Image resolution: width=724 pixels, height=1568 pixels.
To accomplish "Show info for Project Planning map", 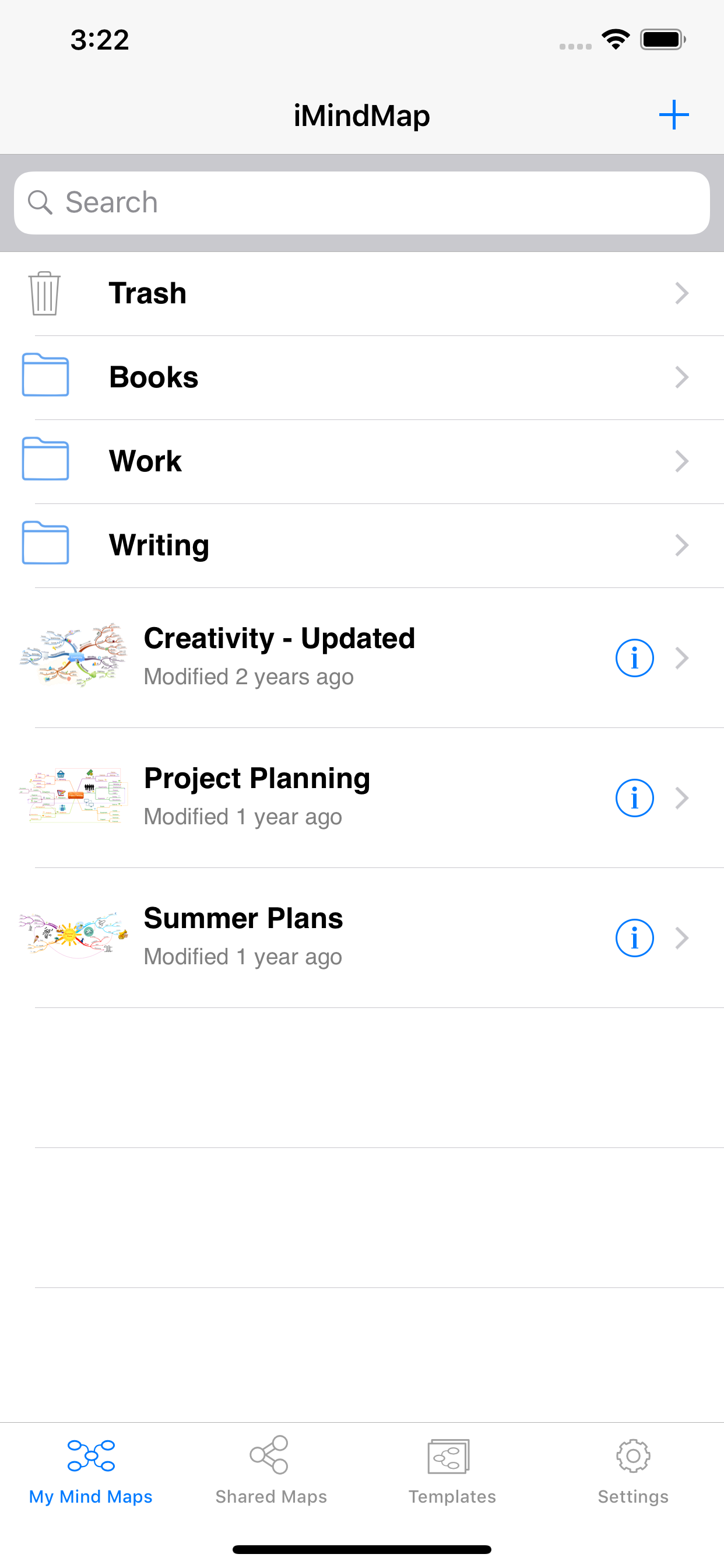I will (634, 798).
